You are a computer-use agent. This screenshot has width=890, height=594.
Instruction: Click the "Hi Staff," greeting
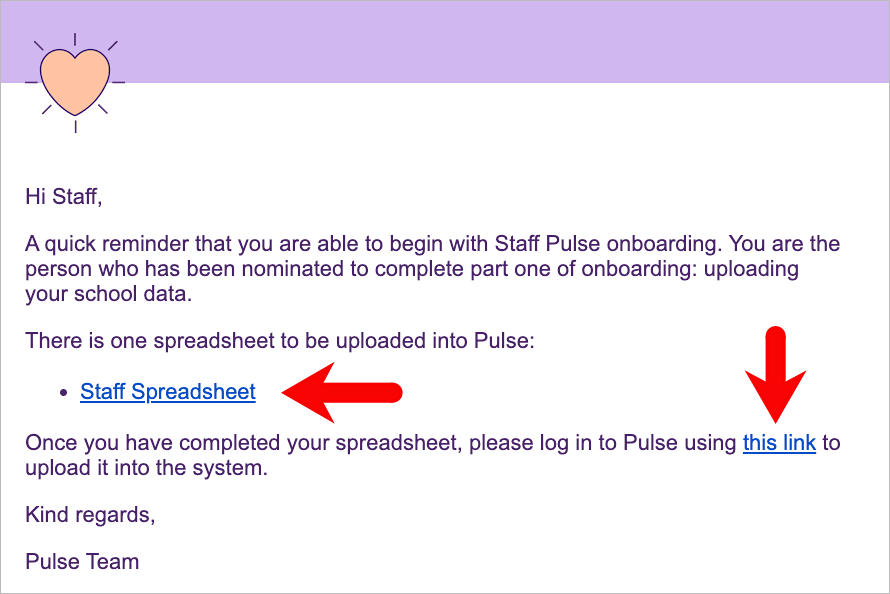(64, 196)
